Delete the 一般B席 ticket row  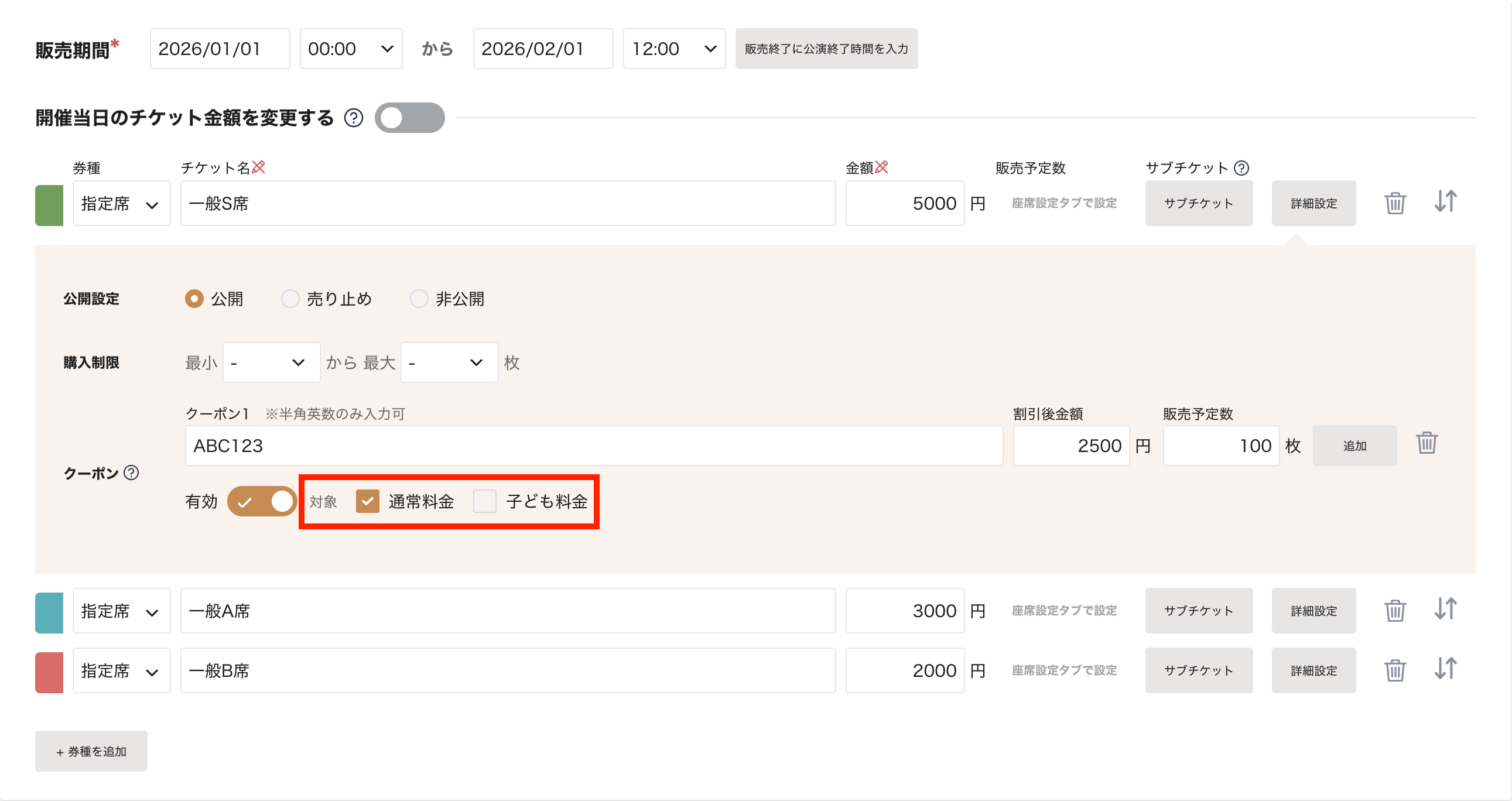(x=1395, y=670)
